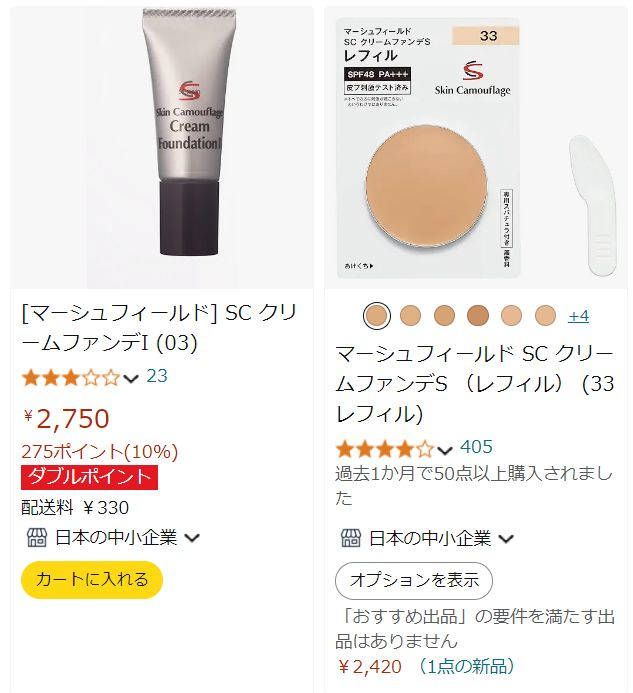Select the first selected color swatch
Image resolution: width=633 pixels, height=693 pixels.
(x=377, y=316)
